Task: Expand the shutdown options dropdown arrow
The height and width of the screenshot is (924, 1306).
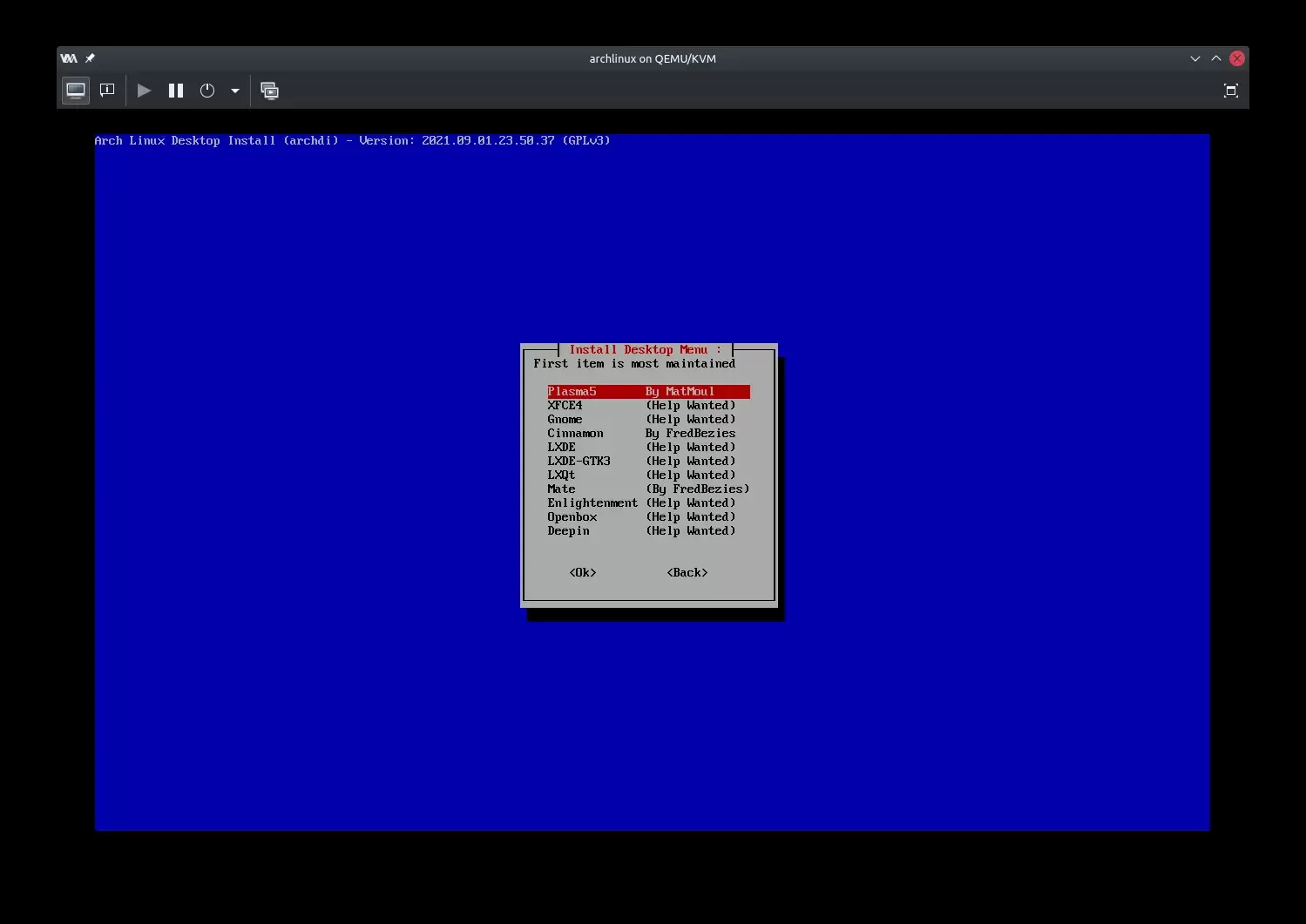Action: [x=235, y=91]
